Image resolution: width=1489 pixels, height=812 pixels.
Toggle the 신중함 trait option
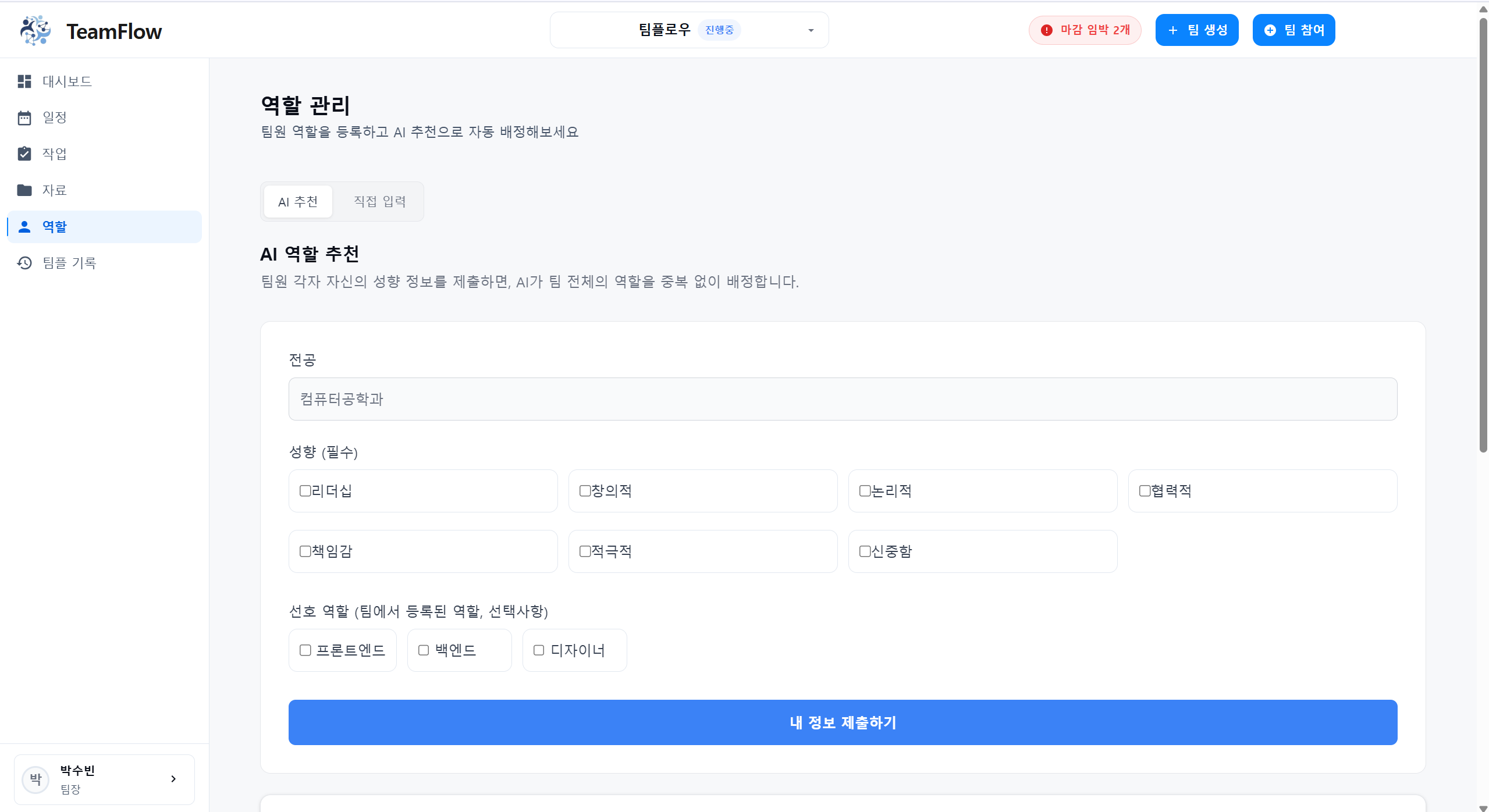864,551
